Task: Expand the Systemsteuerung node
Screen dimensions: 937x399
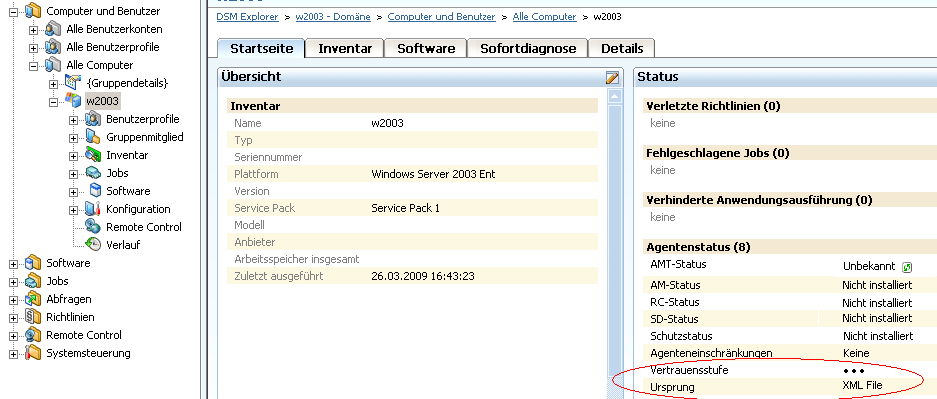Action: [x=14, y=354]
